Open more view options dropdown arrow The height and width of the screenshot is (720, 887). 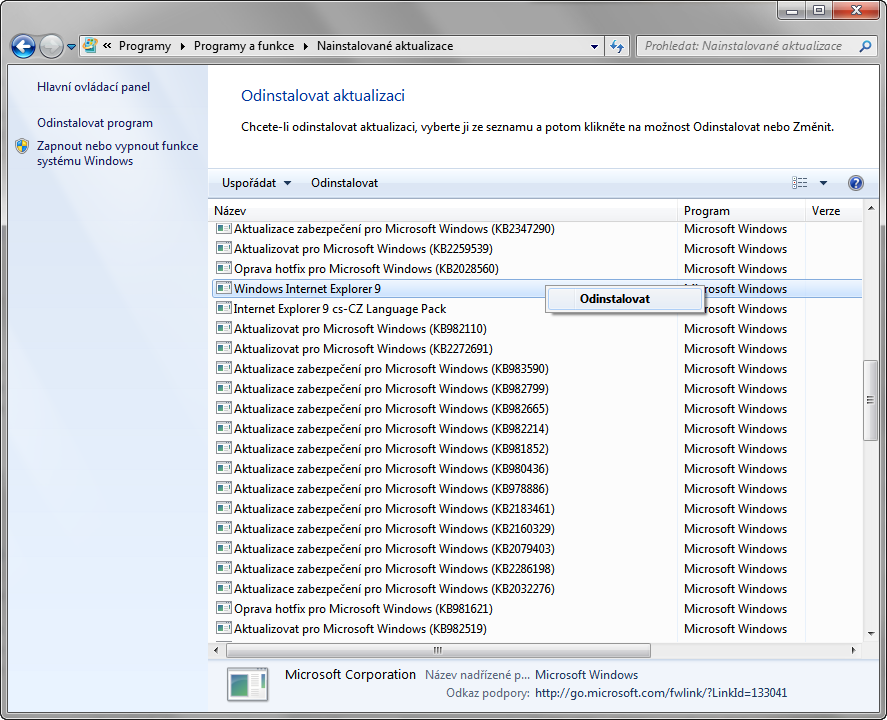point(824,183)
